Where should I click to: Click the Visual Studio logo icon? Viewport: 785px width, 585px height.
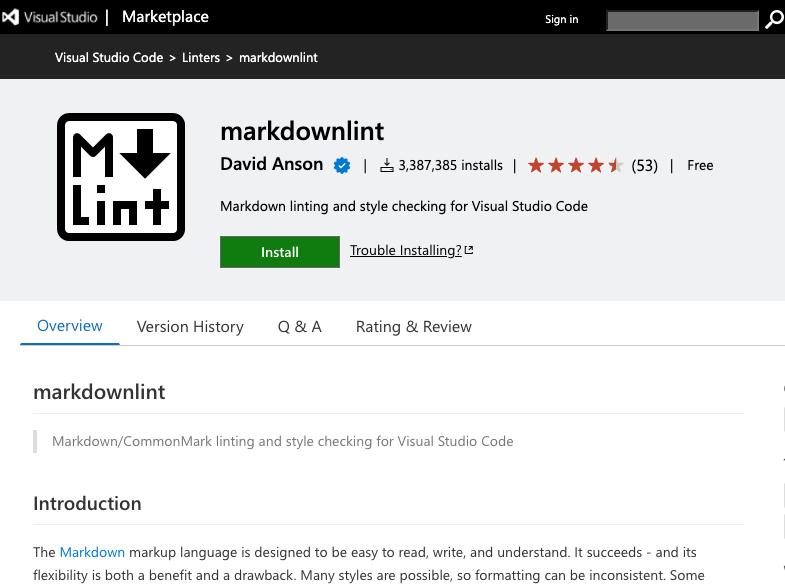pyautogui.click(x=10, y=17)
